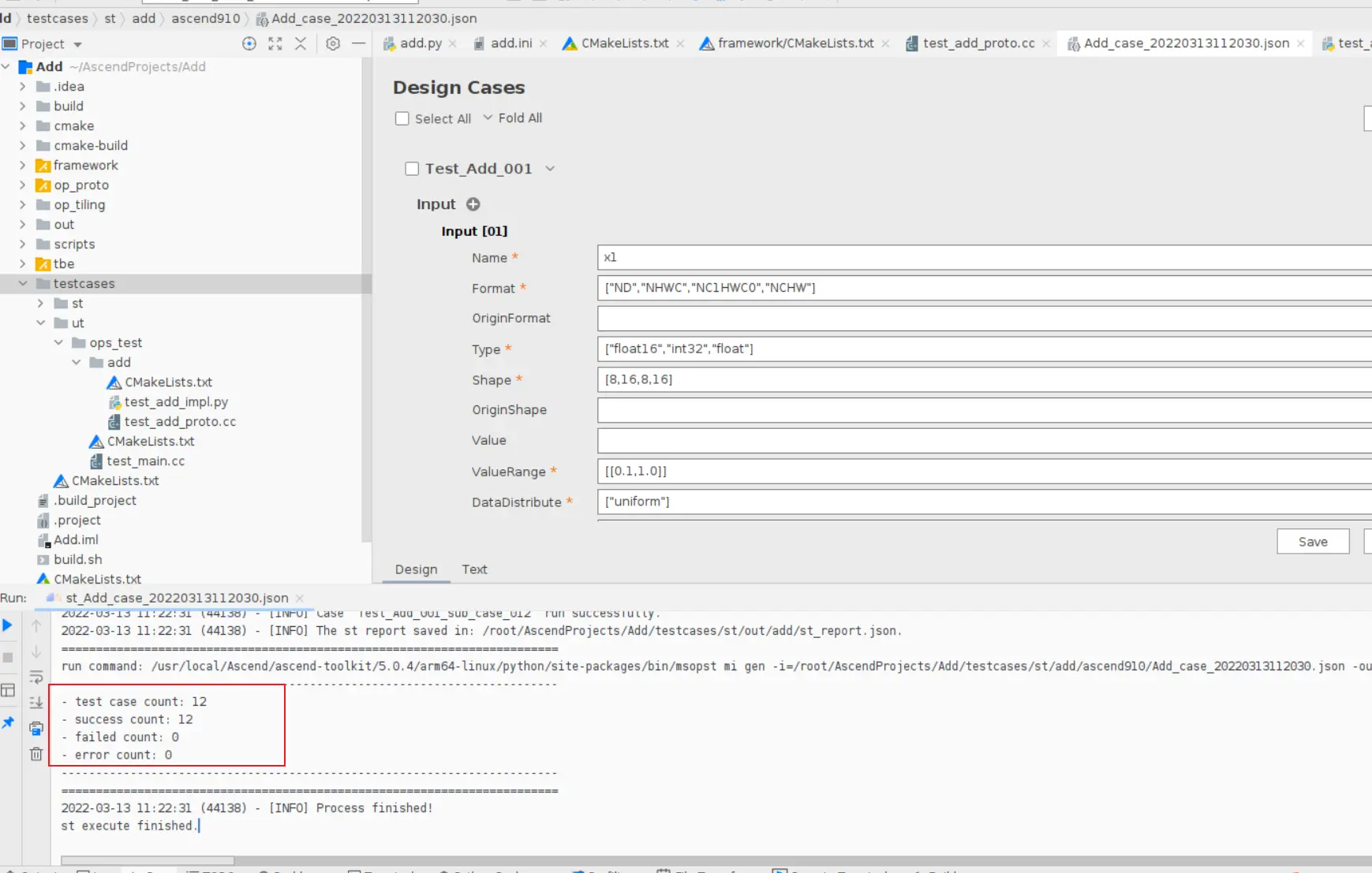This screenshot has height=873, width=1372.
Task: Click the locate/select opened file target icon
Action: click(249, 44)
